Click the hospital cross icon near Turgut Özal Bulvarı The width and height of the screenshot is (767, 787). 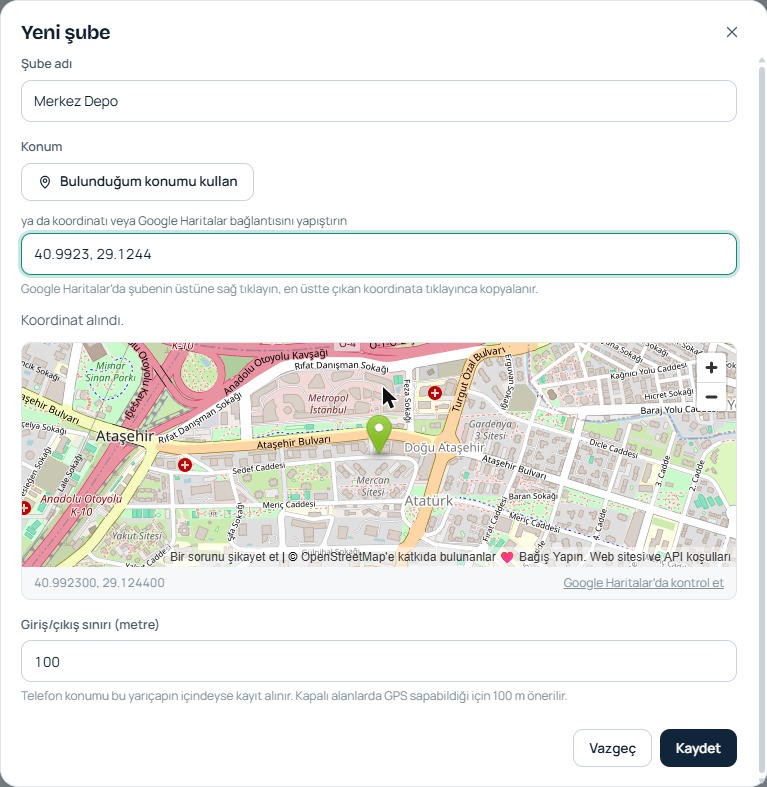[x=435, y=393]
